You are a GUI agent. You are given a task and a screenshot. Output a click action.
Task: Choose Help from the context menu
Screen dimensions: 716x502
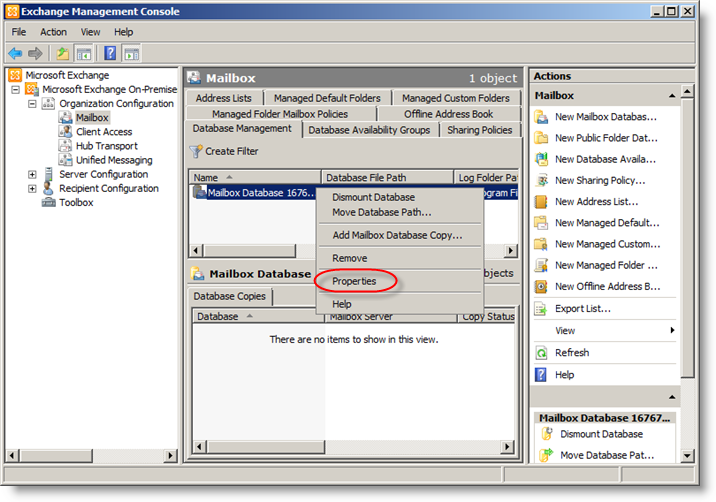(x=400, y=304)
